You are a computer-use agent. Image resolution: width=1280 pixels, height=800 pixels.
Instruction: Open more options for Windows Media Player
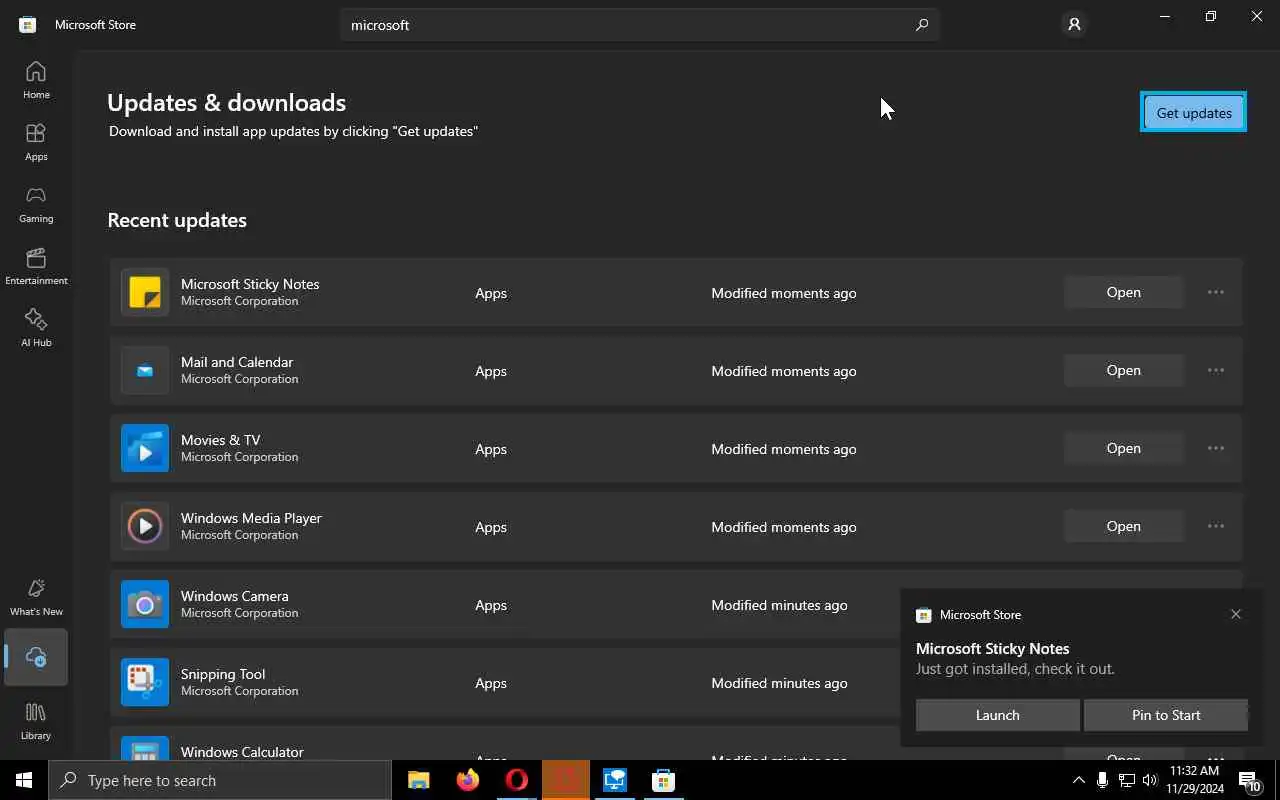[1216, 526]
